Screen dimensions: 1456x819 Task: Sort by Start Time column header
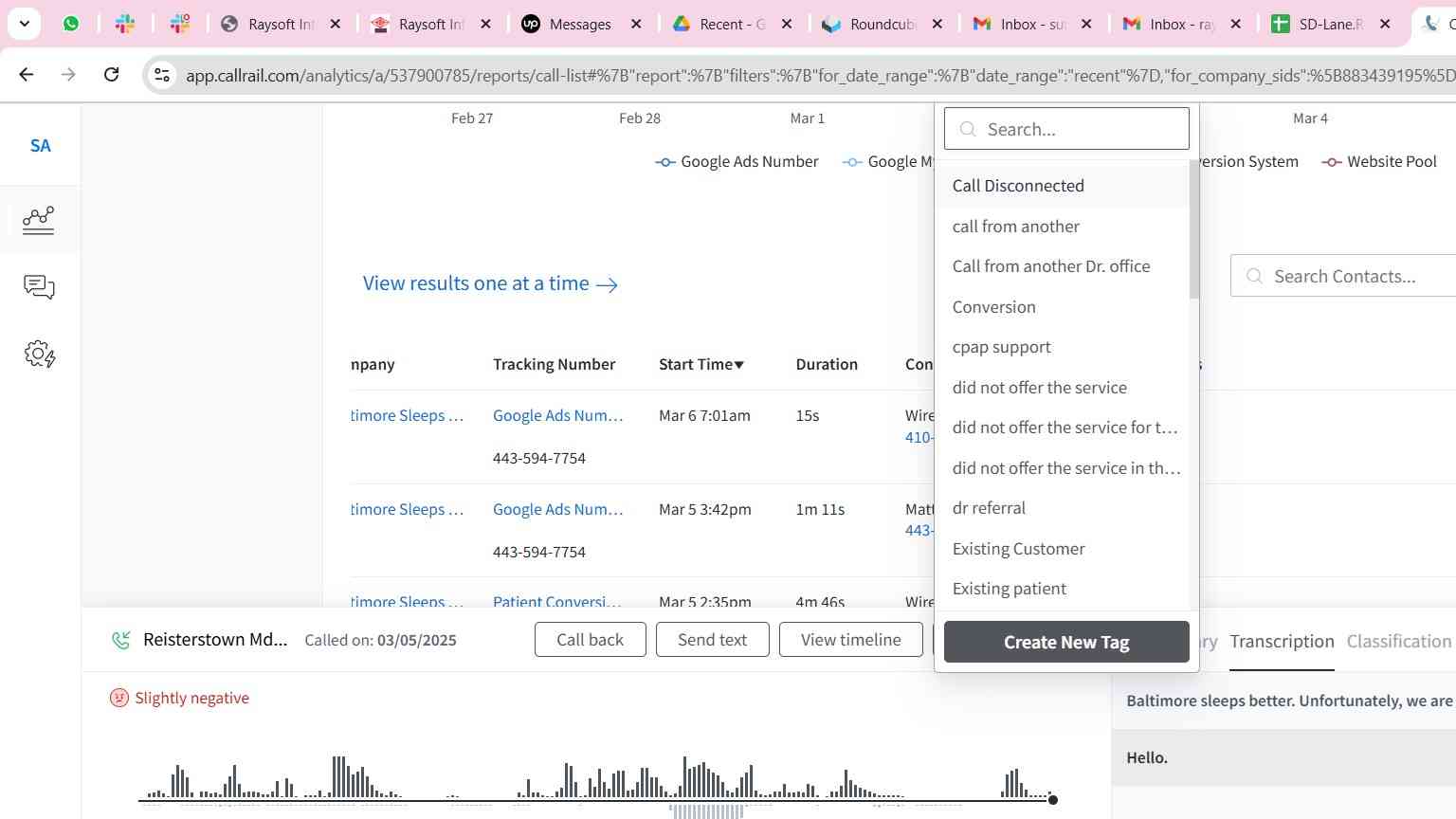pos(701,364)
